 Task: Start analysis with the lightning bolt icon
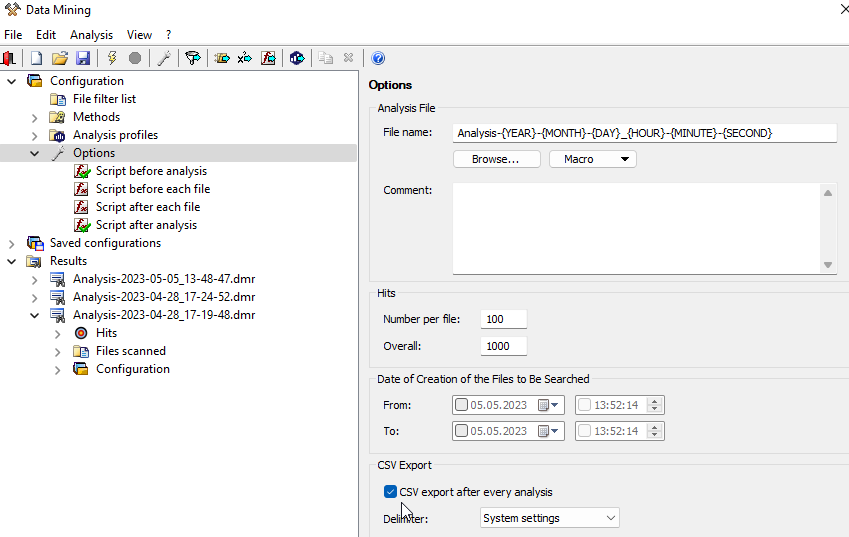pos(112,58)
